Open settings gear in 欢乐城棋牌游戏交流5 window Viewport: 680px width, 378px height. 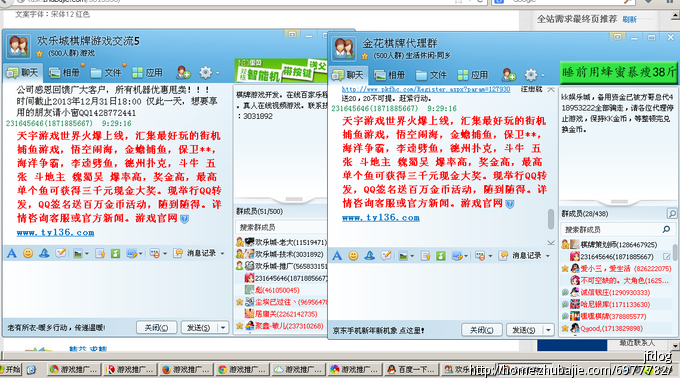(206, 73)
